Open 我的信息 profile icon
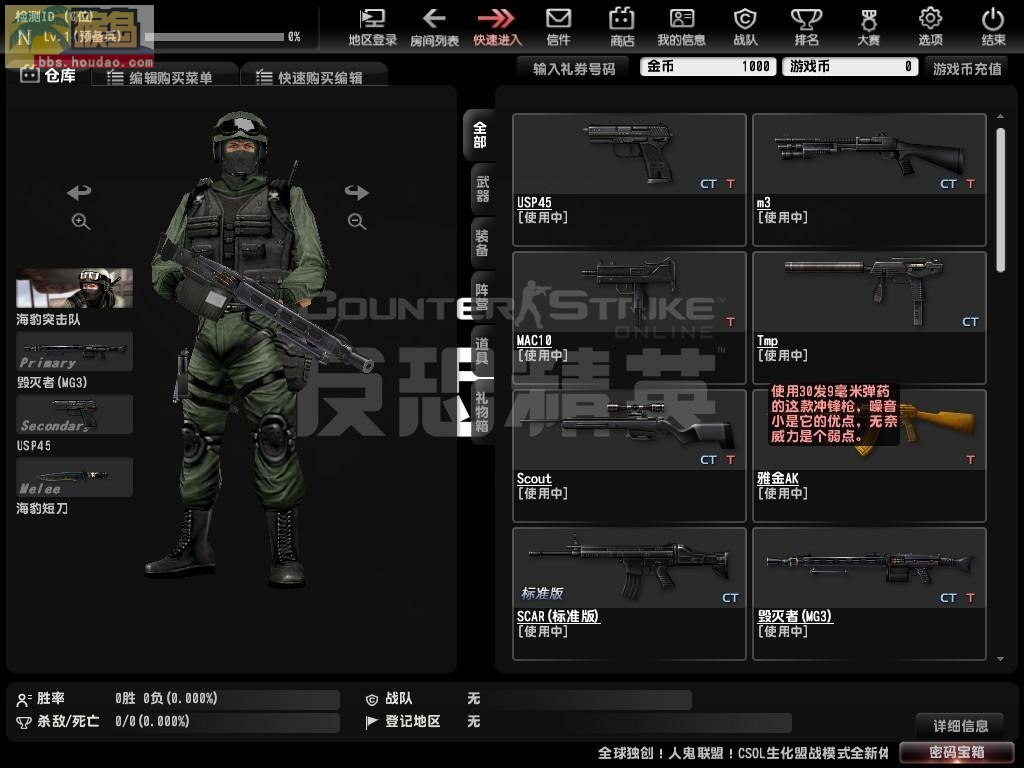The image size is (1024, 768). click(x=681, y=27)
